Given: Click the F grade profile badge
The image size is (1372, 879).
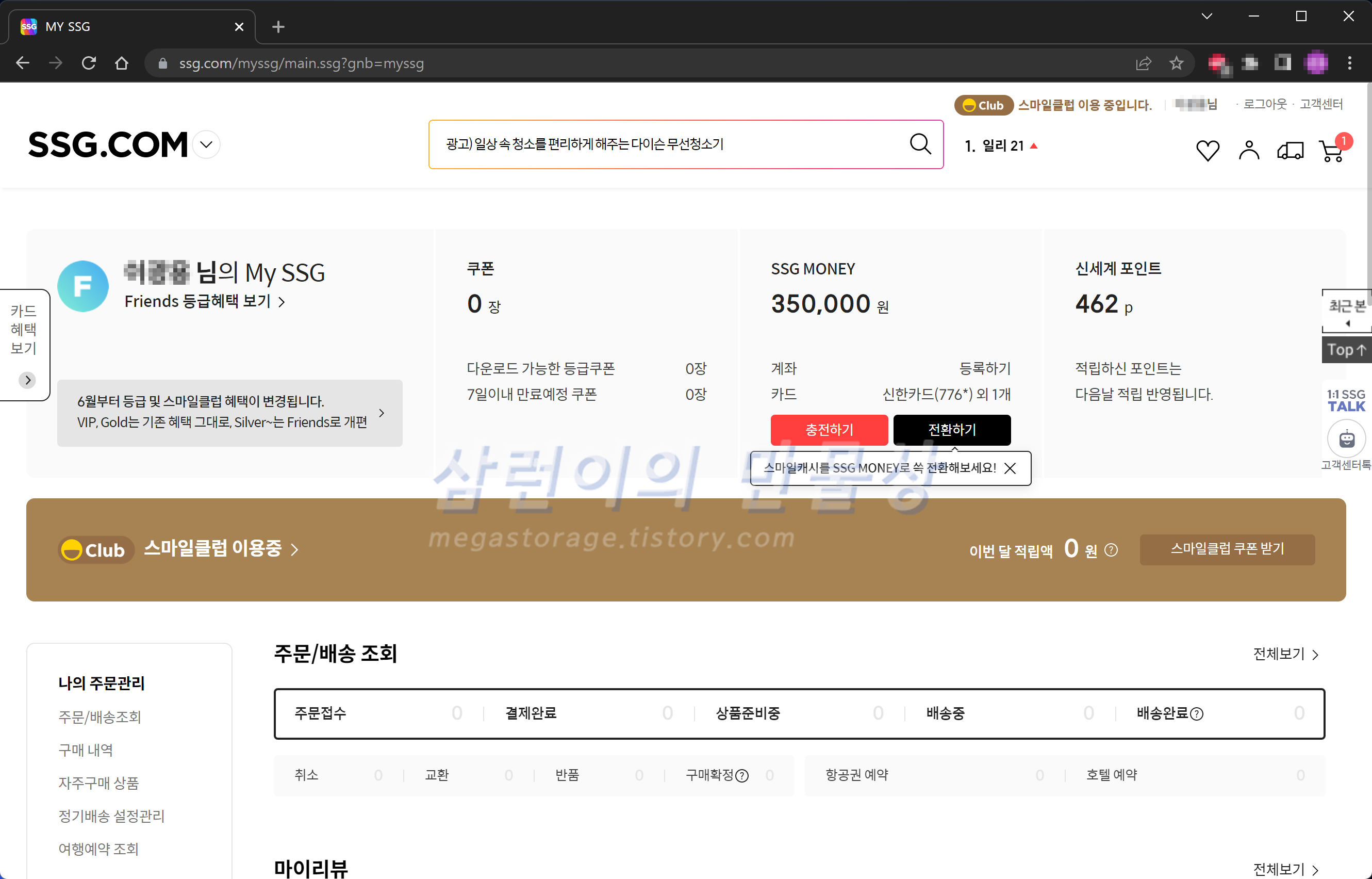Looking at the screenshot, I should (x=82, y=286).
